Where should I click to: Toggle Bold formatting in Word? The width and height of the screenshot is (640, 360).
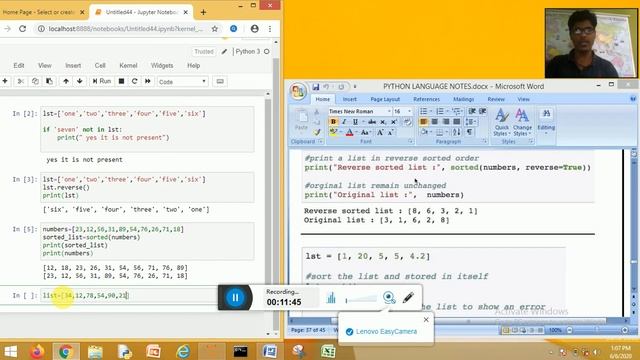(x=333, y=122)
